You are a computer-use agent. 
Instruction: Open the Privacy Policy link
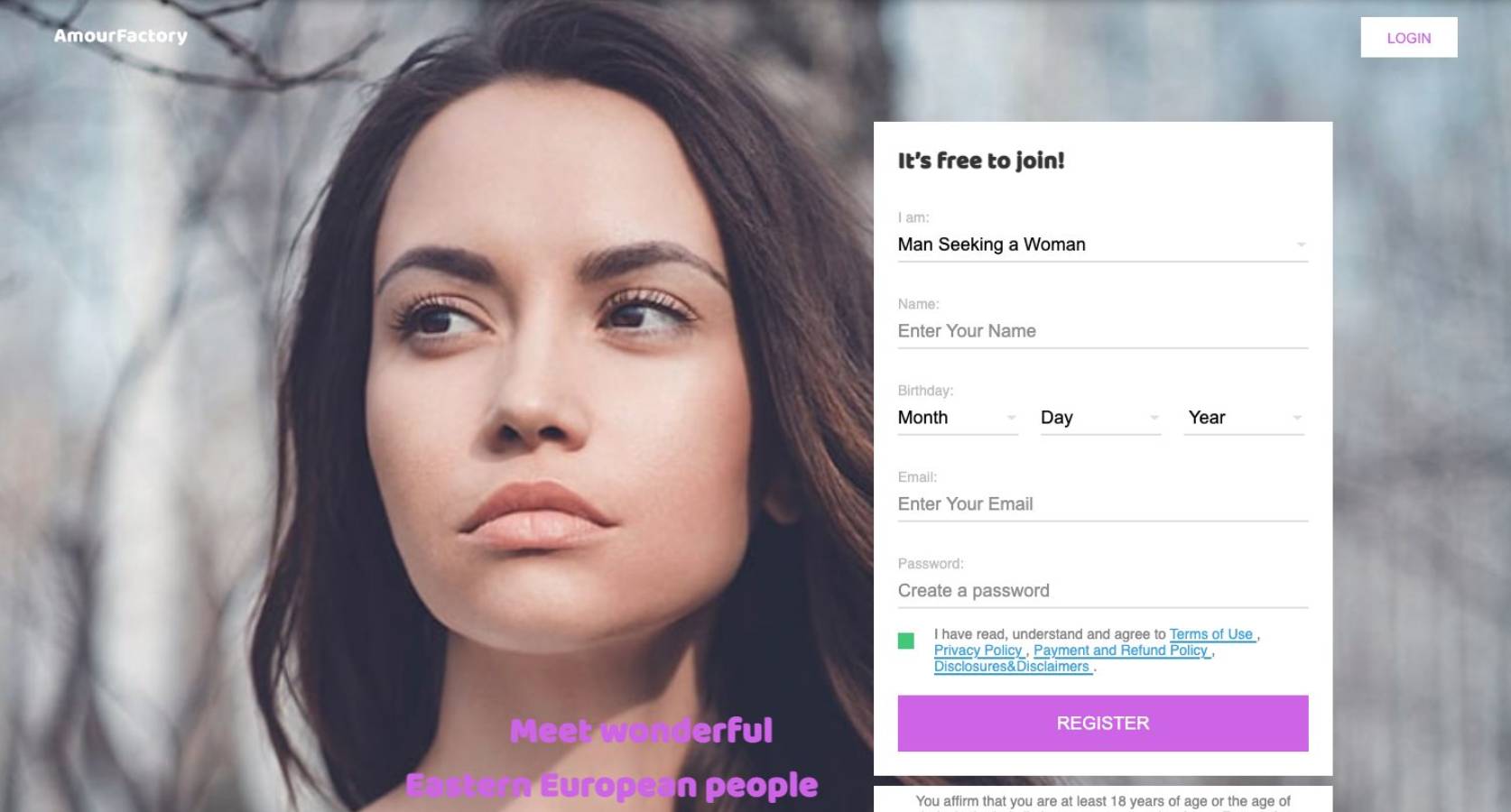978,651
